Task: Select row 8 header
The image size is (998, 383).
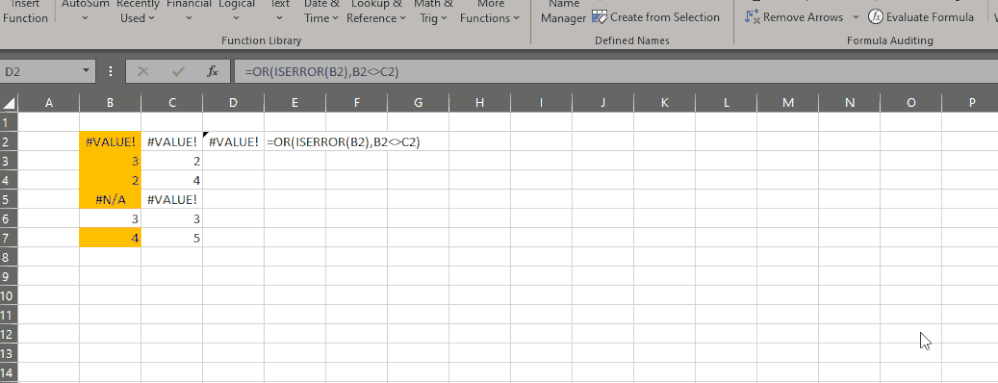Action: point(8,257)
